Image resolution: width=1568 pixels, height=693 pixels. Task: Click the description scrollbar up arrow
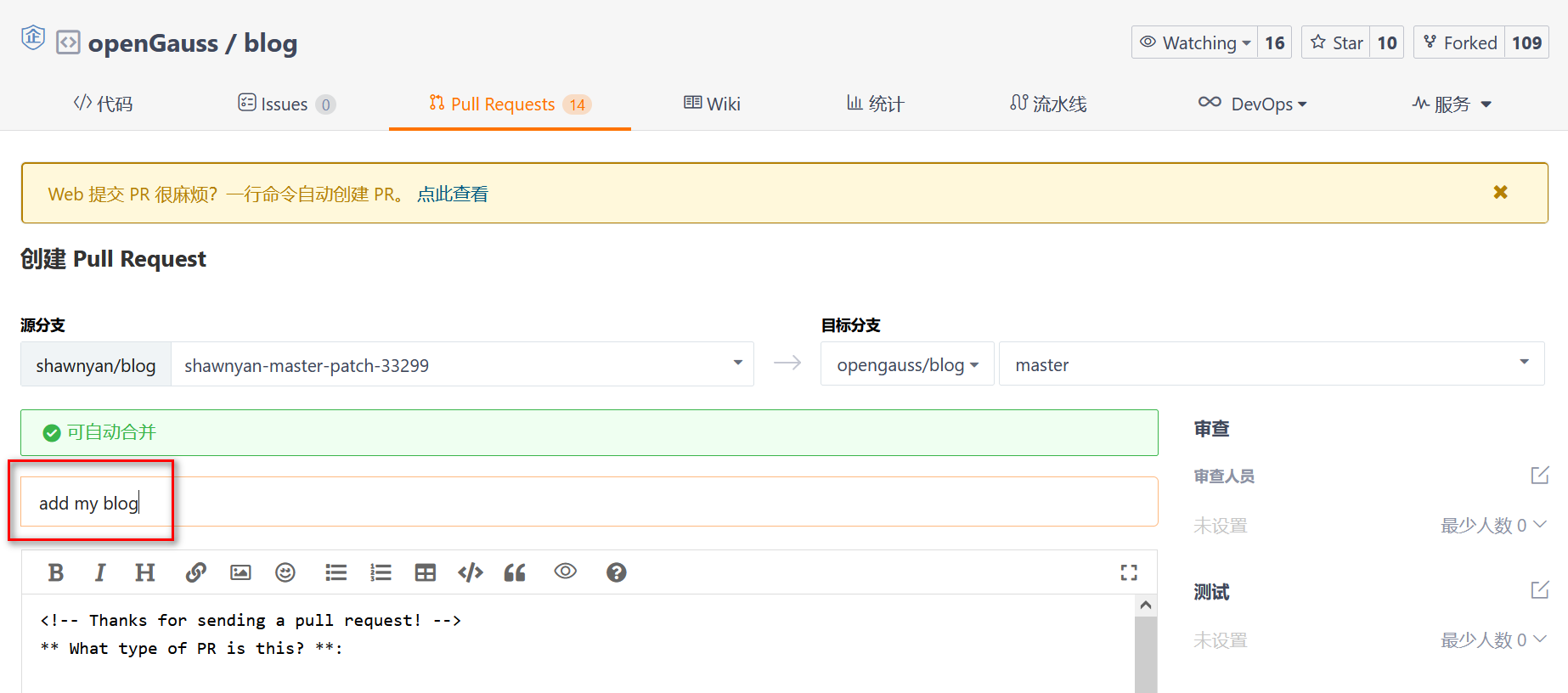click(x=1146, y=605)
